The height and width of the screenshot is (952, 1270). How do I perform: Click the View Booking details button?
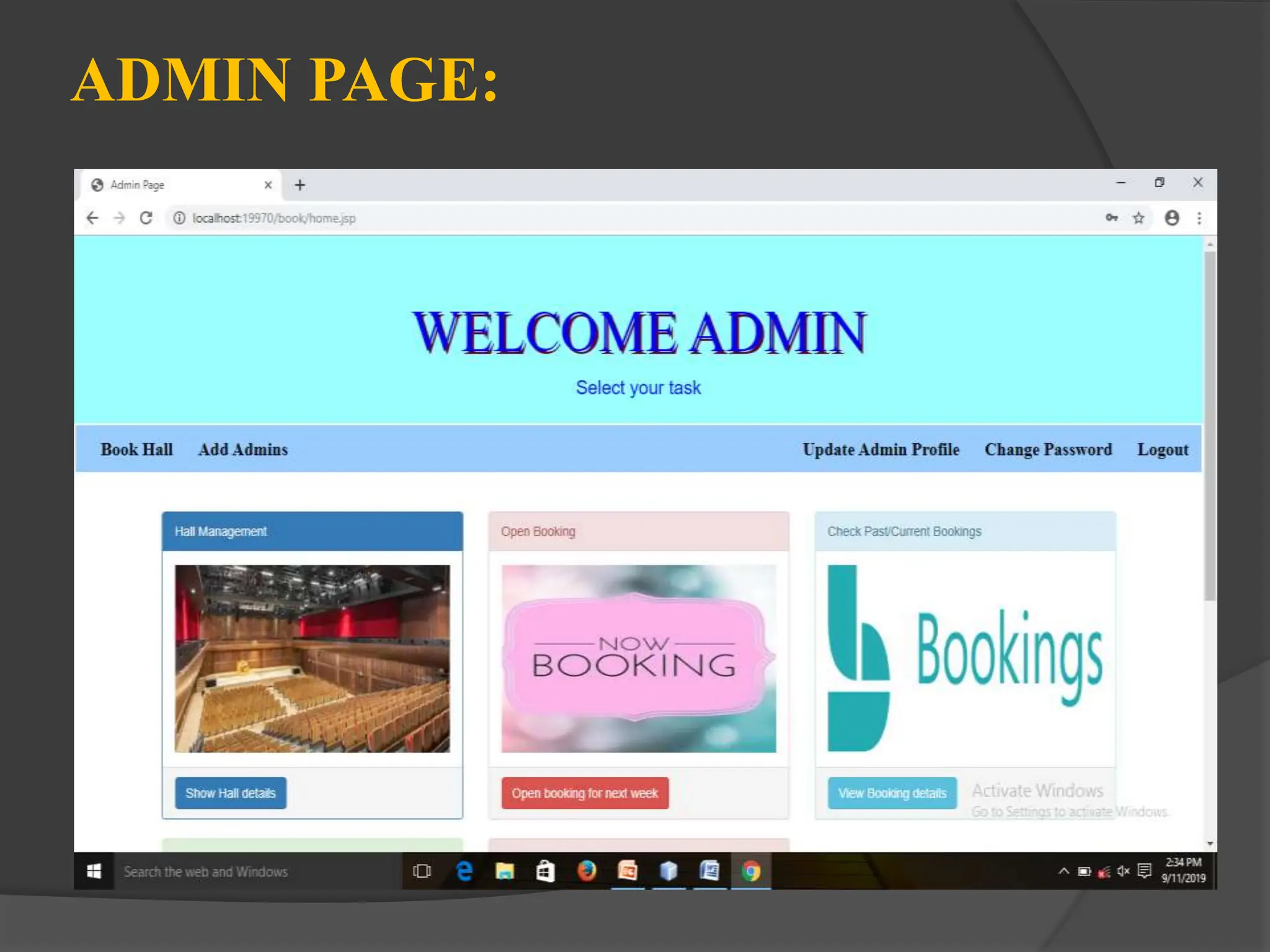[x=892, y=793]
